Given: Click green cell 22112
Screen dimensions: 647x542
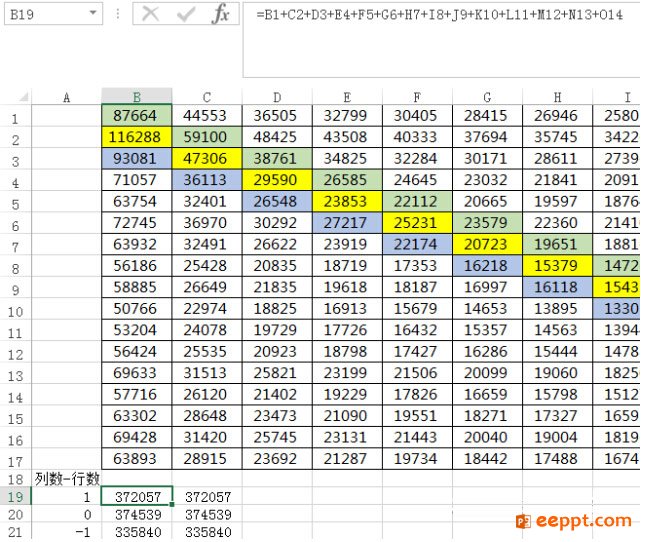Looking at the screenshot, I should (417, 201).
